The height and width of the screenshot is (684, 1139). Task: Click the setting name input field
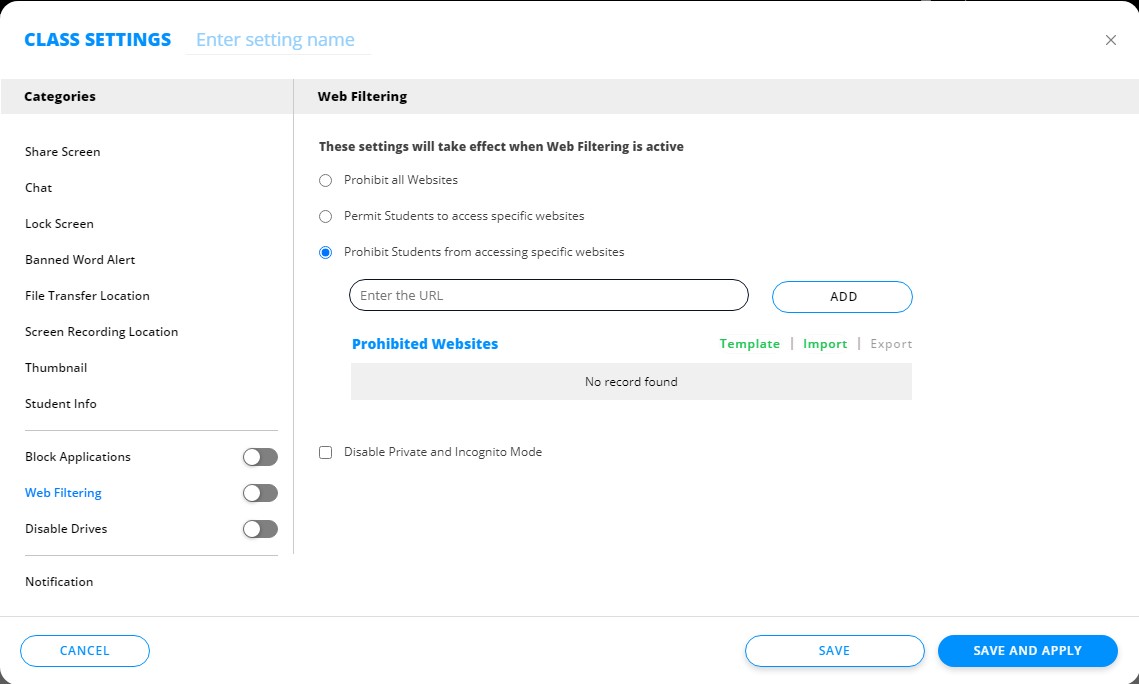(x=277, y=40)
